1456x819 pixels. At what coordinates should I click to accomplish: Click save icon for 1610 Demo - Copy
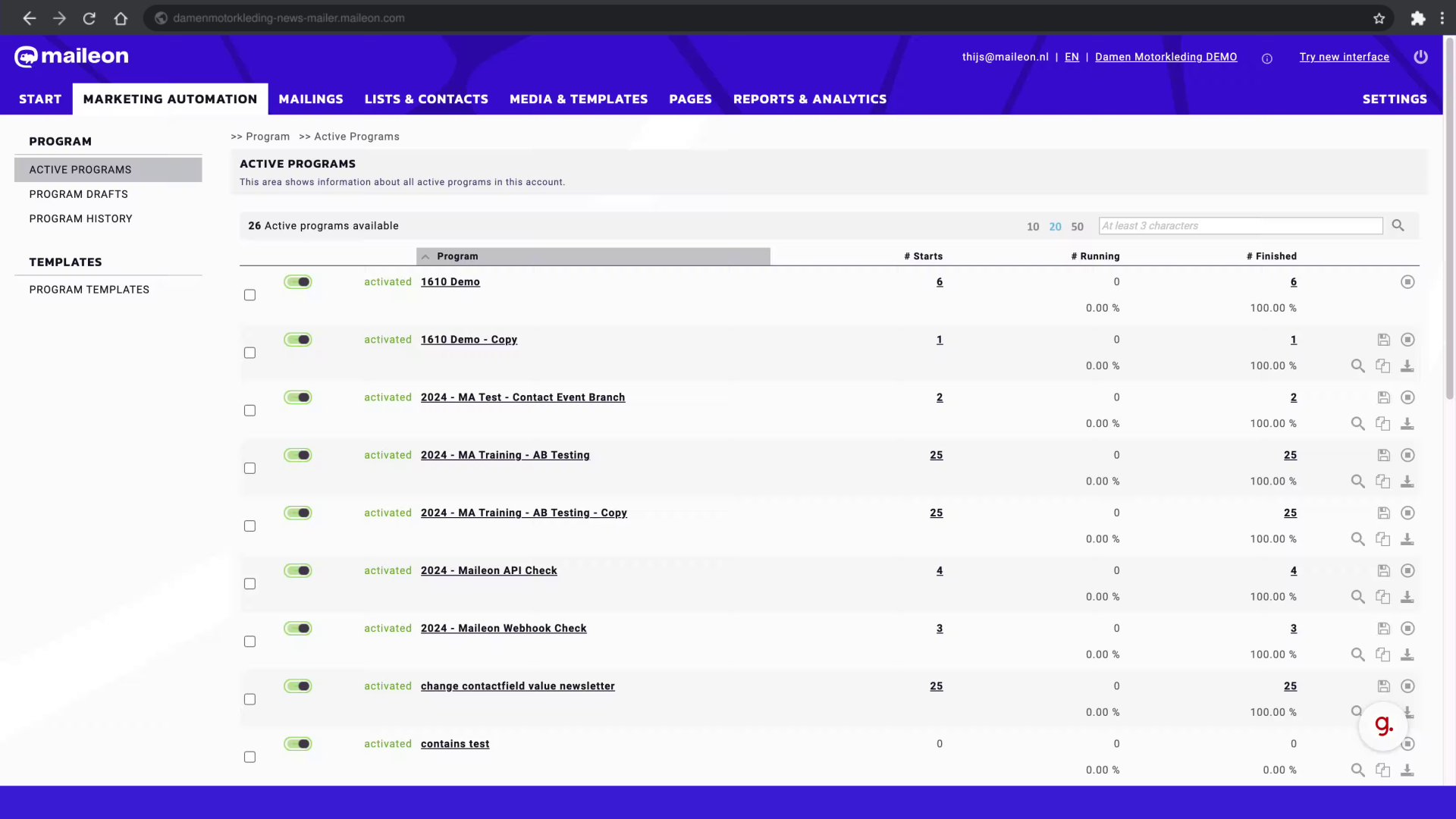click(1383, 340)
